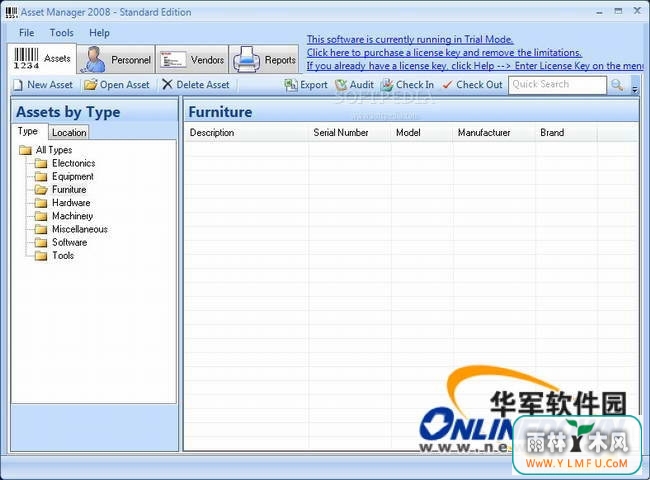Select the Electronics tree item text
The width and height of the screenshot is (650, 480).
73,163
